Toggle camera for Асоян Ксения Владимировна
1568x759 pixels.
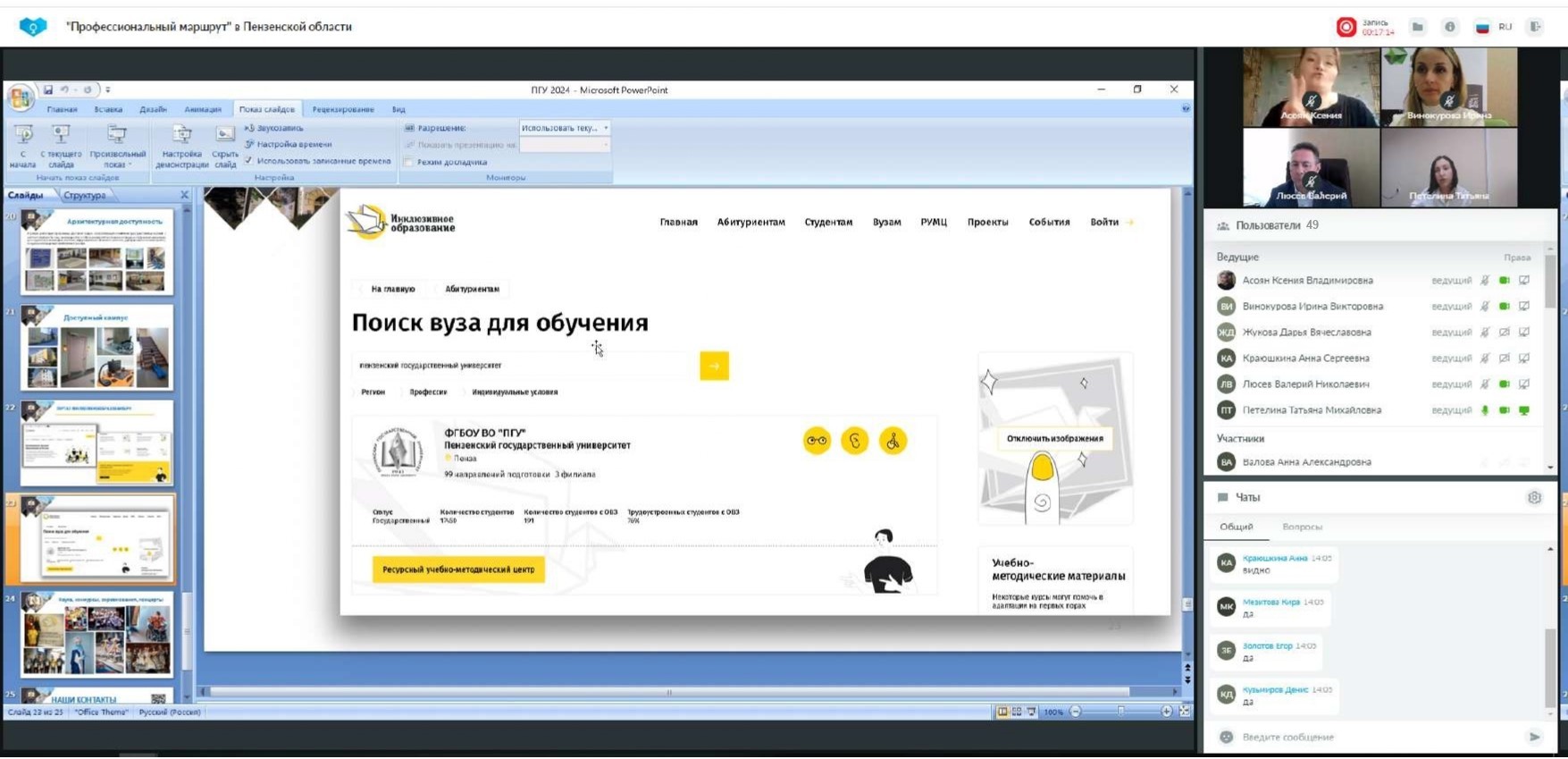pyautogui.click(x=1505, y=281)
